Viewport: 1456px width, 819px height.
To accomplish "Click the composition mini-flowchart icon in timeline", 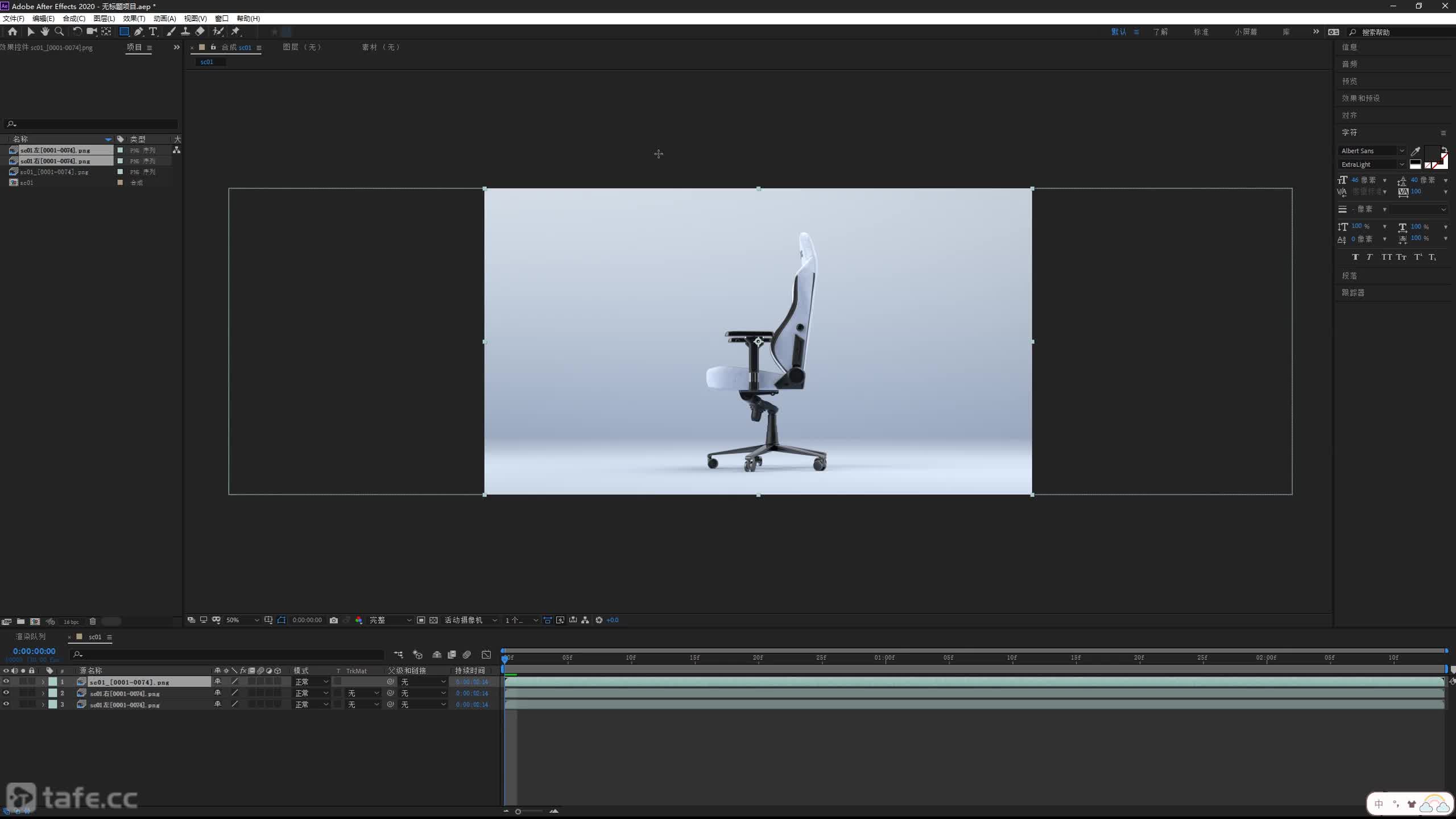I will coord(398,655).
